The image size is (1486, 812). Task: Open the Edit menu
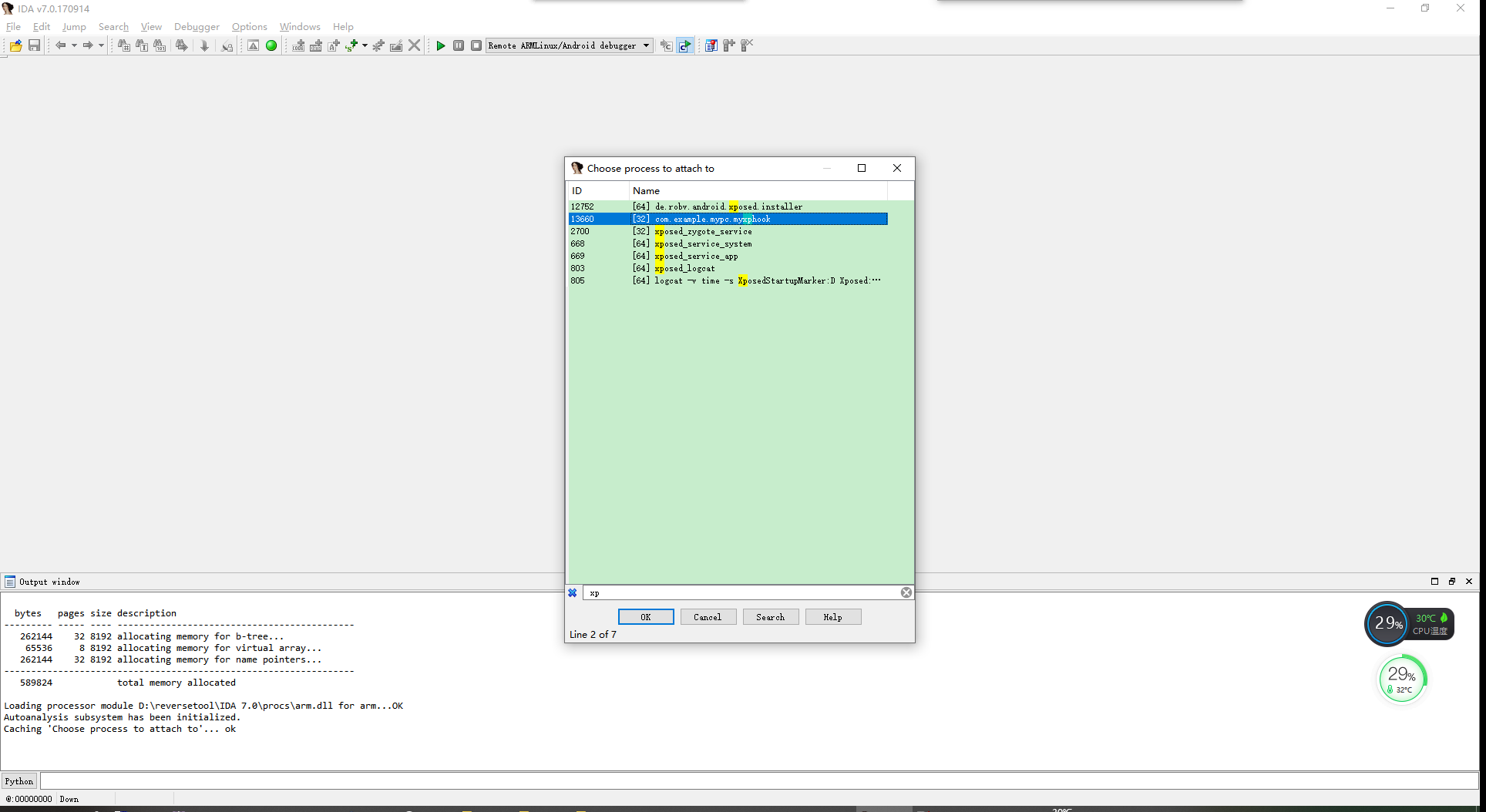42,26
